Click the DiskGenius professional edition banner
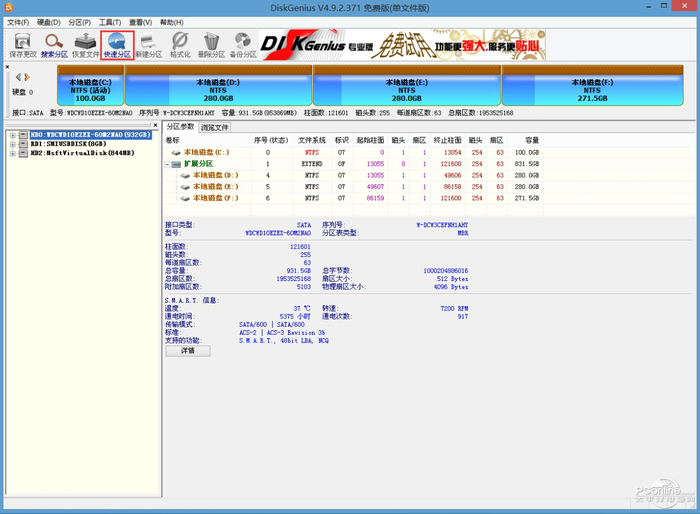The image size is (700, 514). click(x=402, y=45)
